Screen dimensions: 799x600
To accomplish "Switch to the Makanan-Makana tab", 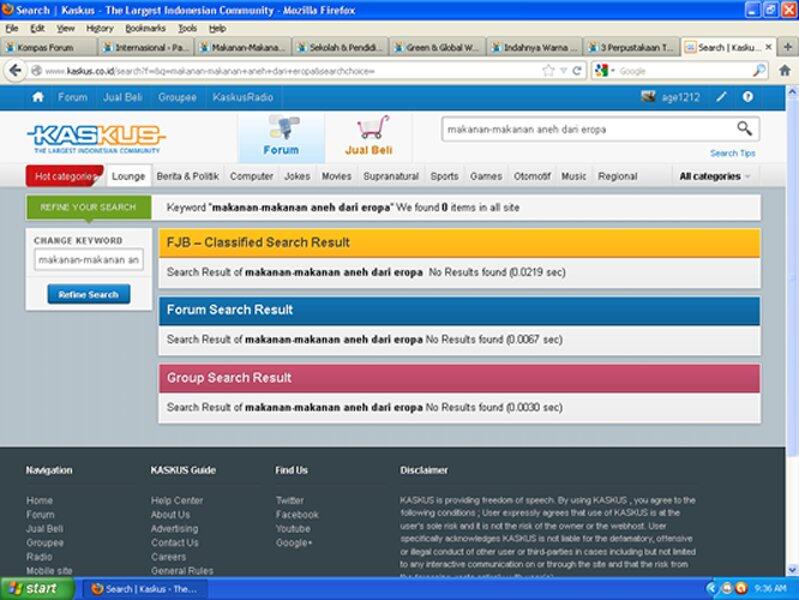I will tap(243, 47).
